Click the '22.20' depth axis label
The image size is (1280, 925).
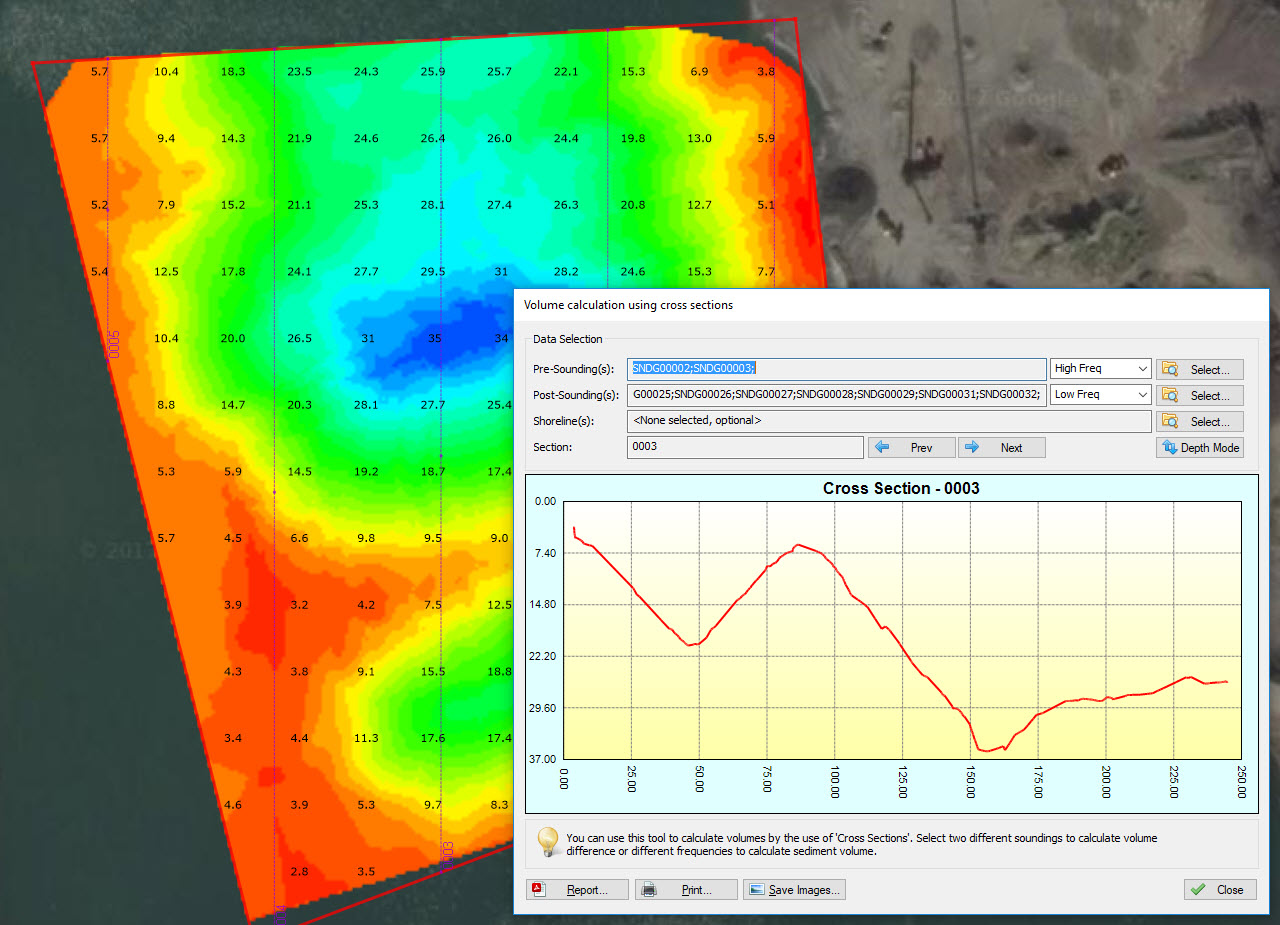coord(544,656)
